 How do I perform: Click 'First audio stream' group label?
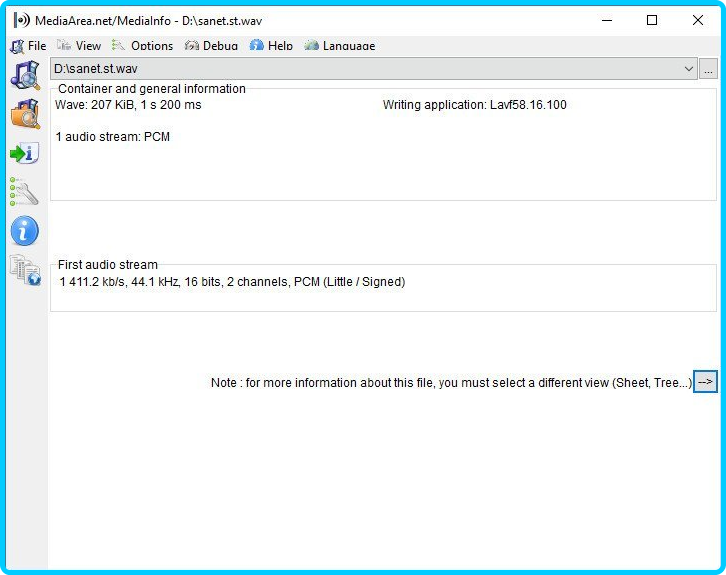pyautogui.click(x=108, y=265)
